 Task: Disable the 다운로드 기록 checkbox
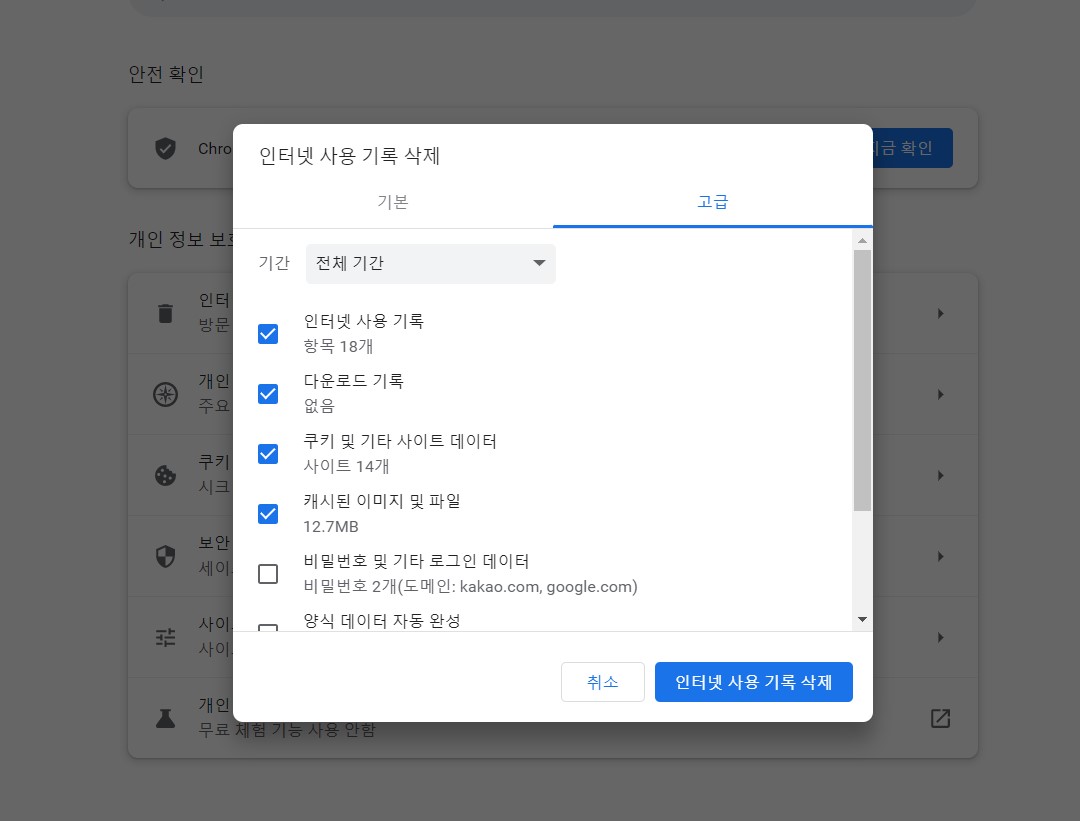[268, 393]
